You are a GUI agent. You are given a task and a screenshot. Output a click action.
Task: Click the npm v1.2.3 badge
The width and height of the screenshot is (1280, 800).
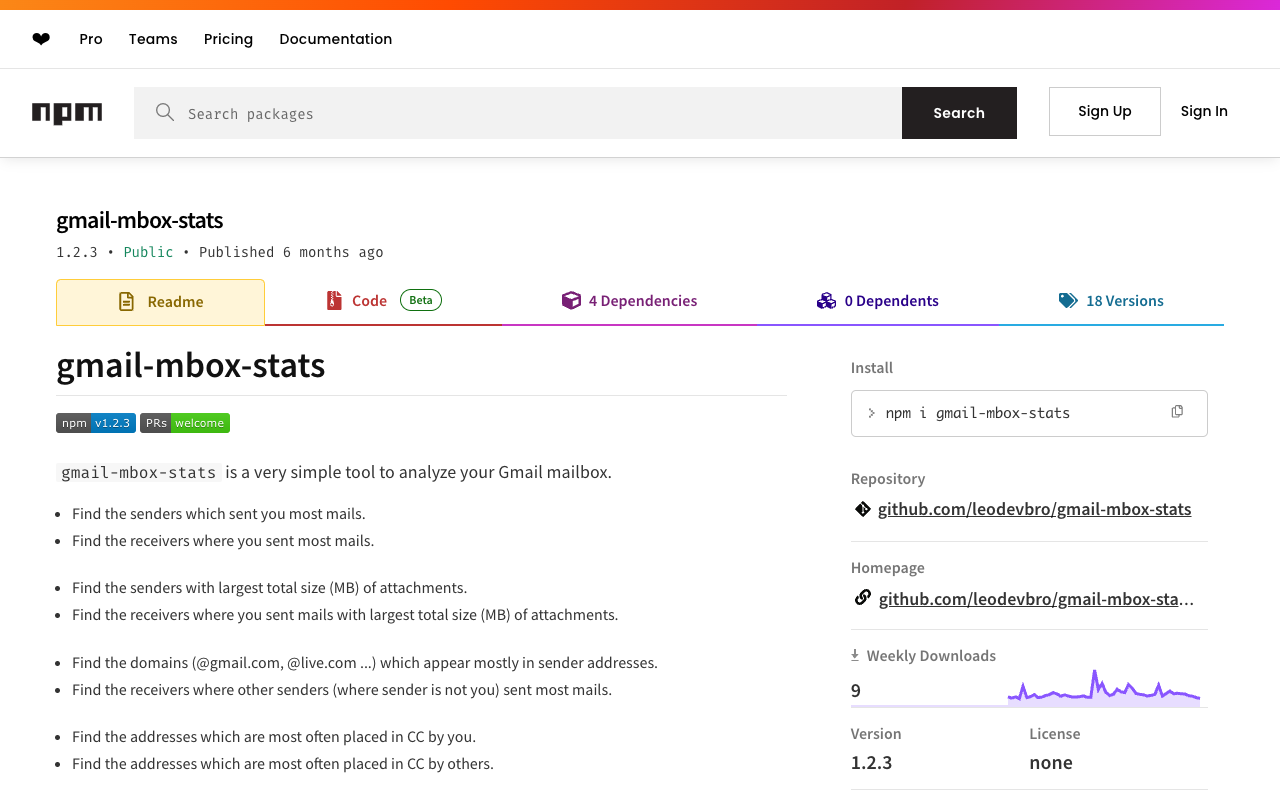point(96,423)
